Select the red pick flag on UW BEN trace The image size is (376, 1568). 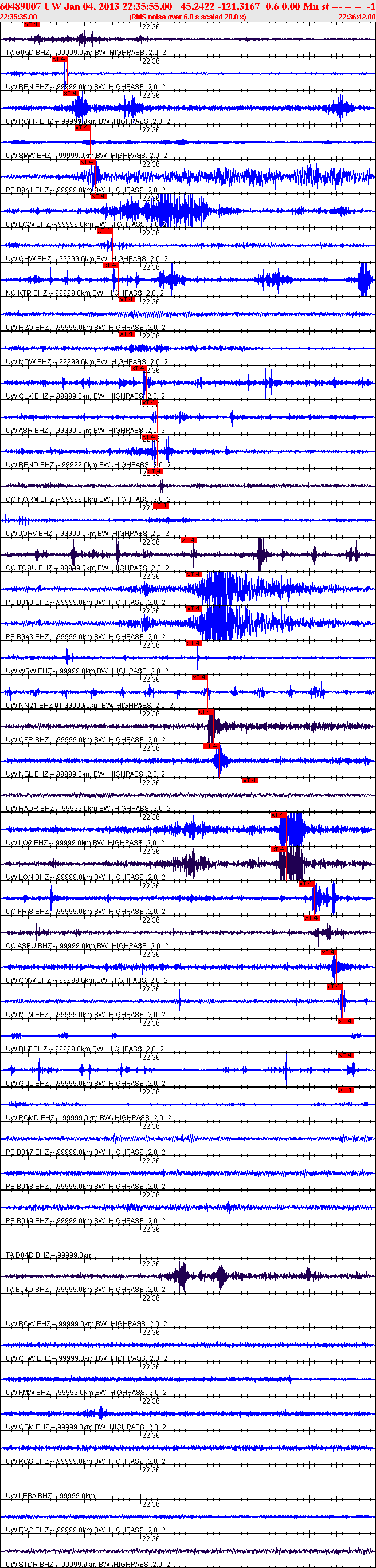coord(59,60)
